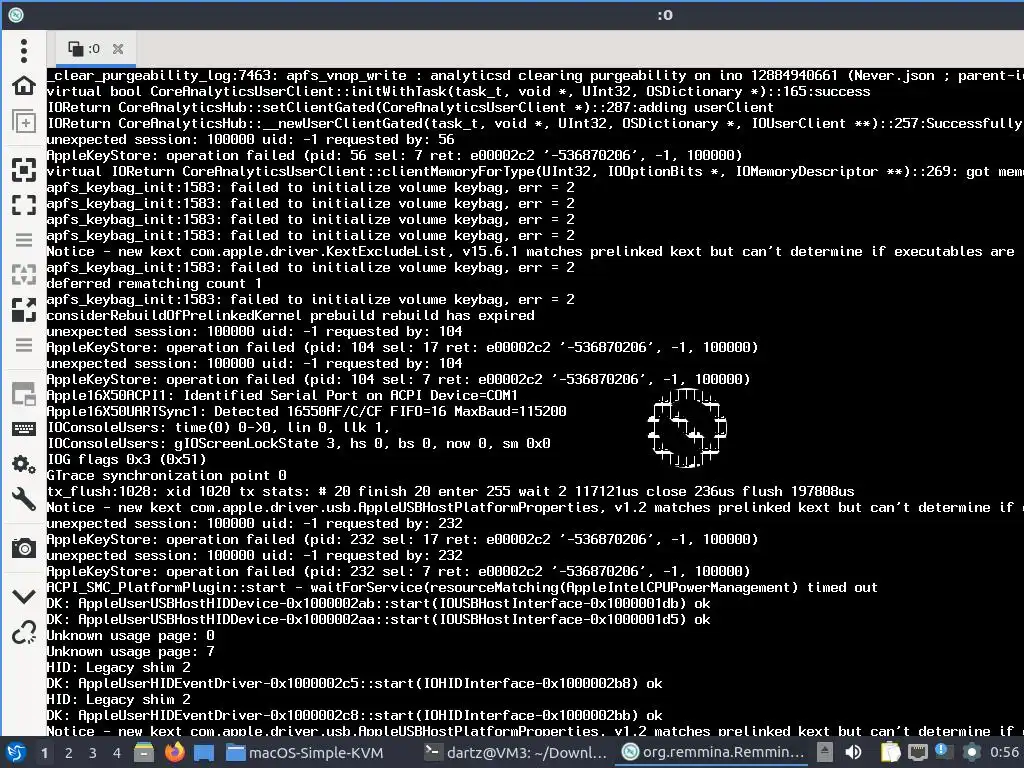
Task: Open the start menu on the taskbar
Action: (x=16, y=752)
